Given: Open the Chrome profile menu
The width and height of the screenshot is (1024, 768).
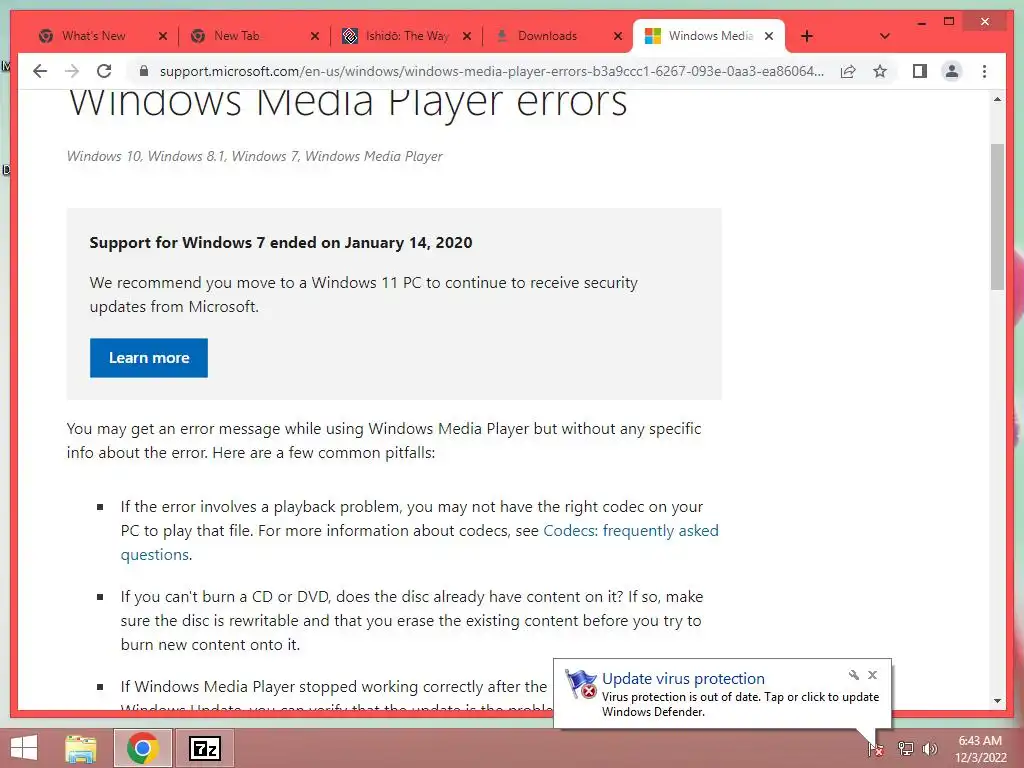Looking at the screenshot, I should 952,71.
